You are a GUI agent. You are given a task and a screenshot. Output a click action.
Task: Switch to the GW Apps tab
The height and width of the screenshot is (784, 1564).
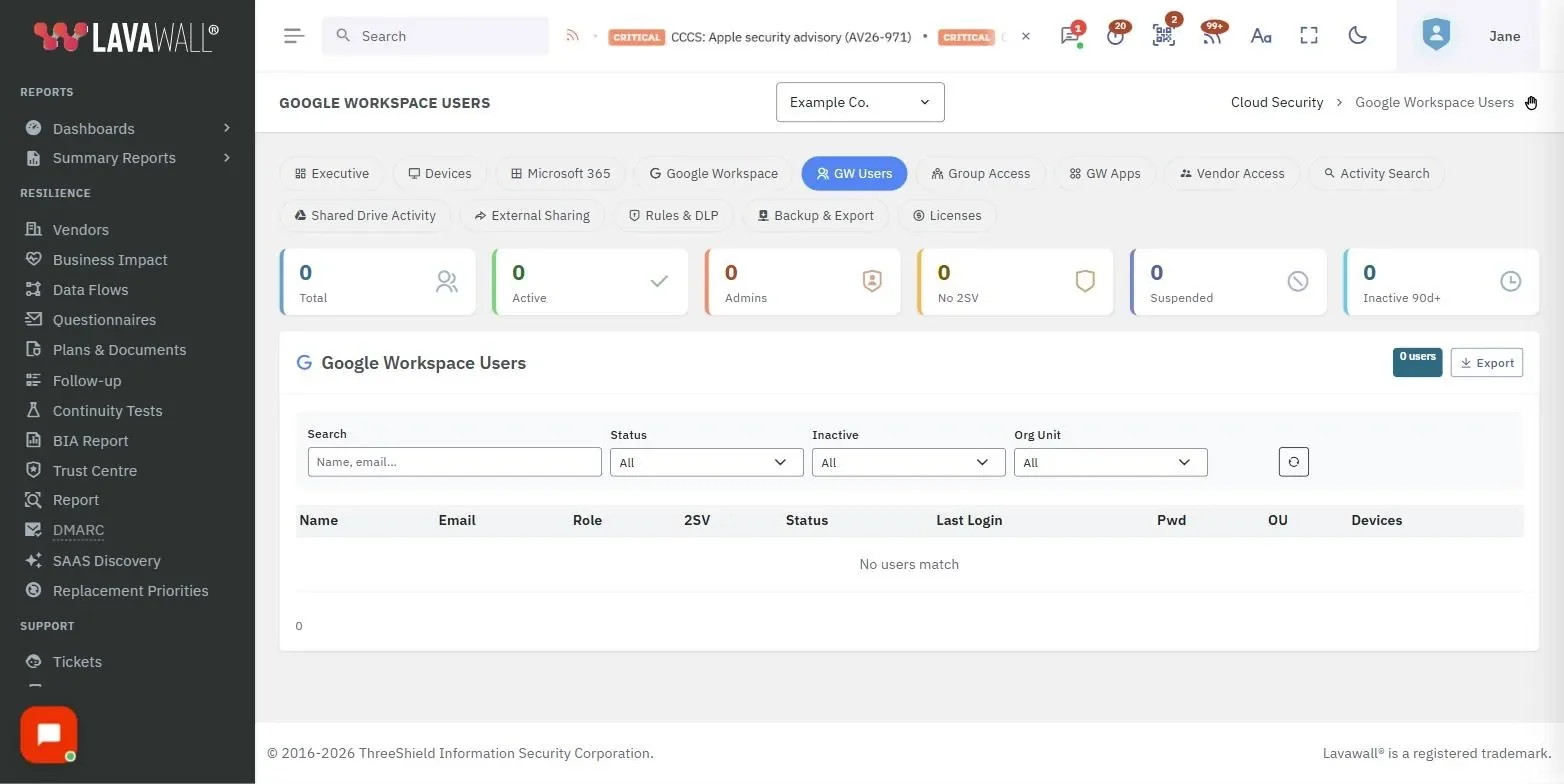[1104, 173]
